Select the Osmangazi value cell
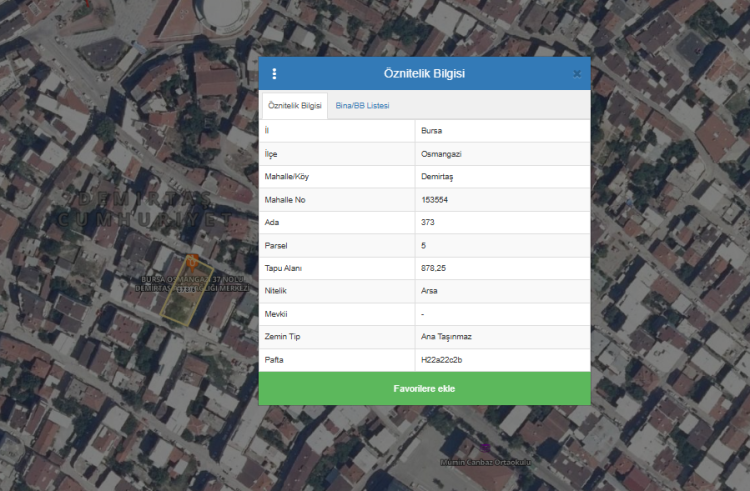Screen dimensions: 750x491 (441, 153)
